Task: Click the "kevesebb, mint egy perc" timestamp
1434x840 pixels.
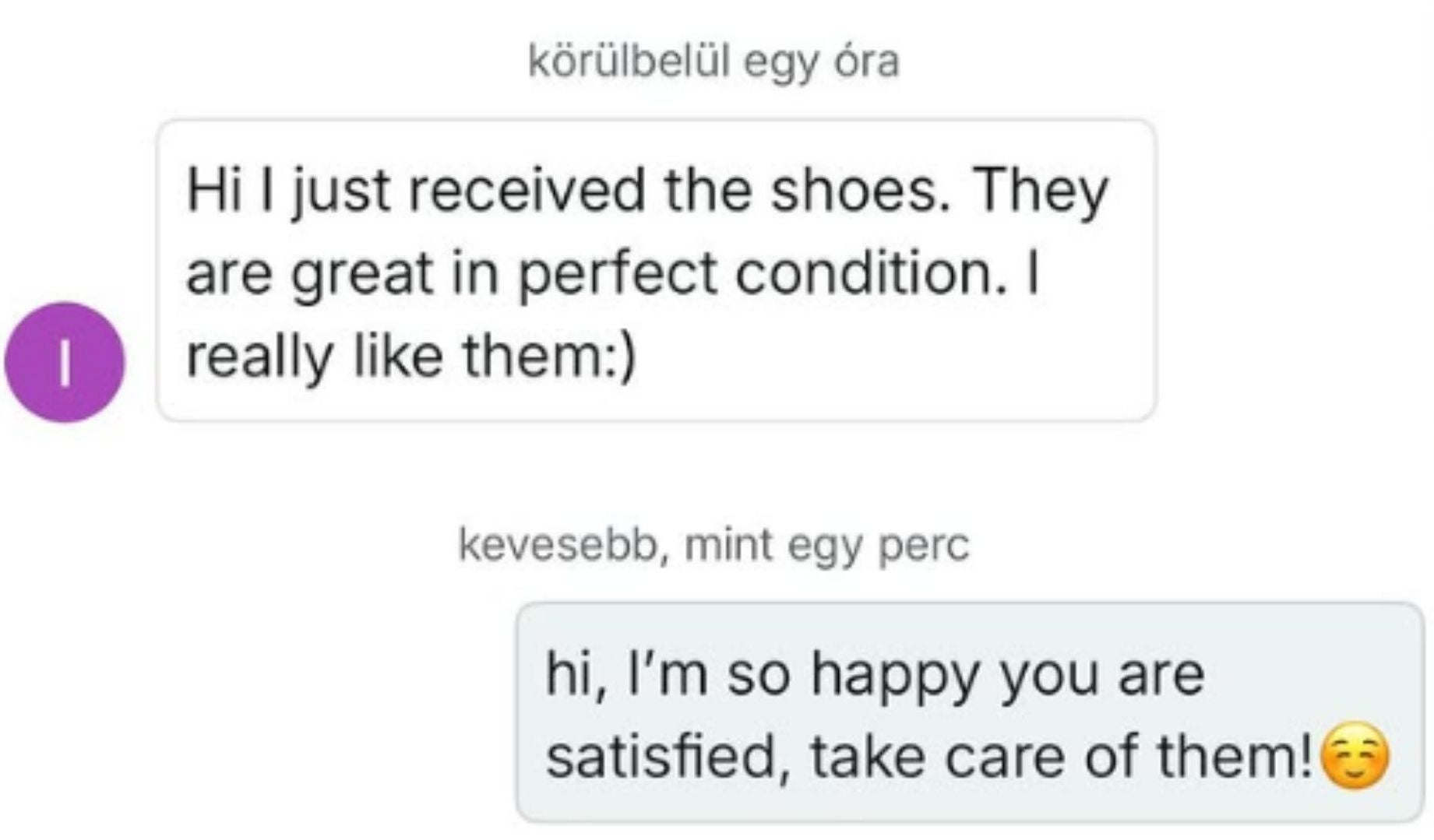Action: point(713,544)
